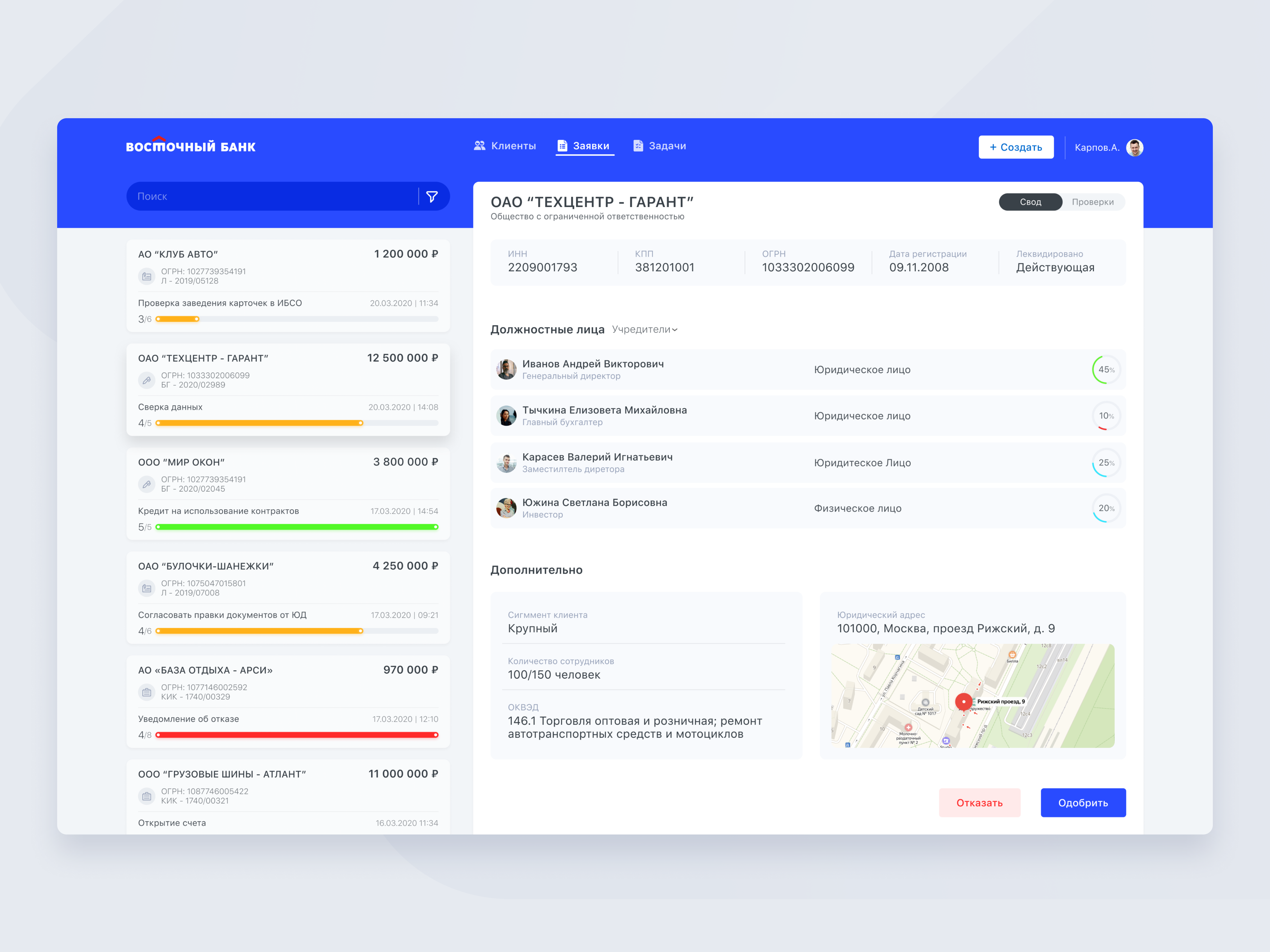This screenshot has height=952, width=1270.
Task: Click the Рижский проезд map thumbnail
Action: tap(973, 695)
